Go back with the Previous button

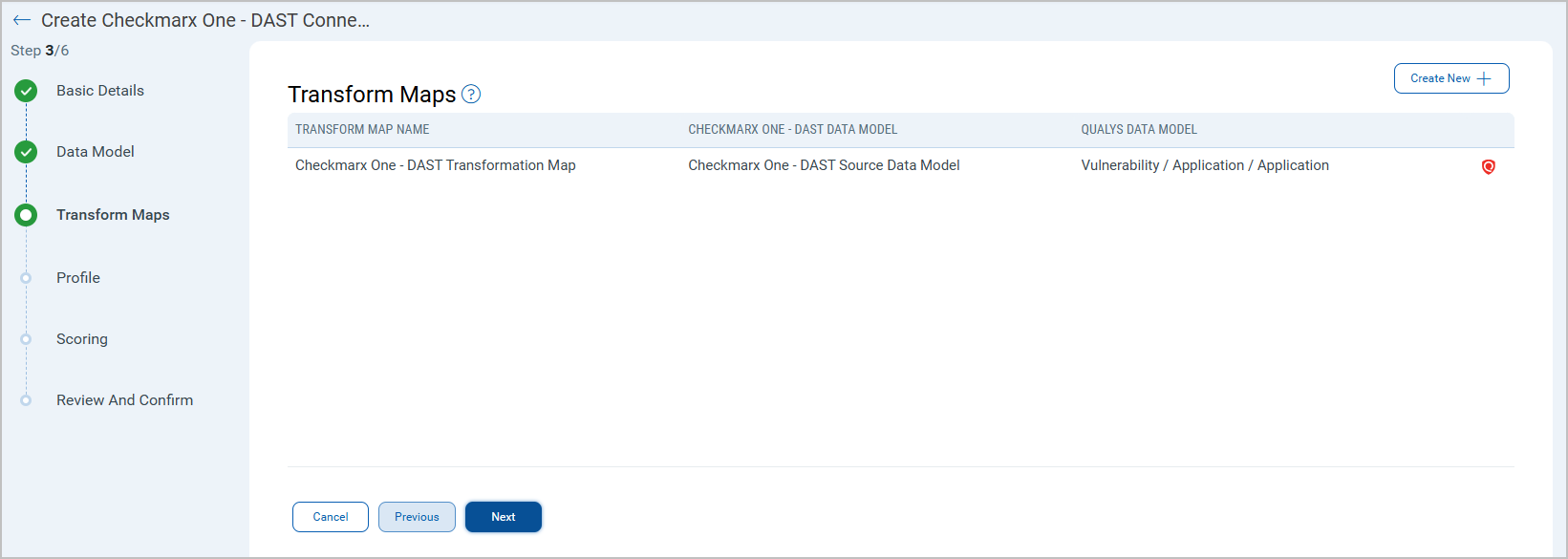pos(417,517)
